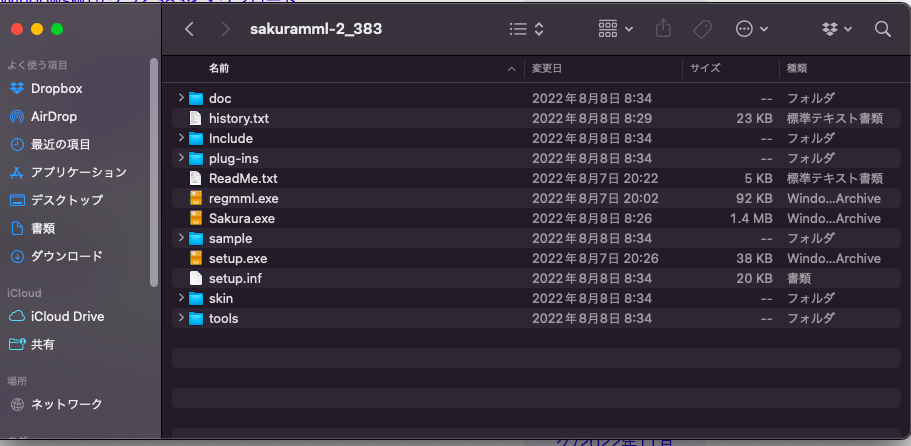Click the date 2022年8月8日 8:29
Viewport: 911px width, 446px height.
592,118
